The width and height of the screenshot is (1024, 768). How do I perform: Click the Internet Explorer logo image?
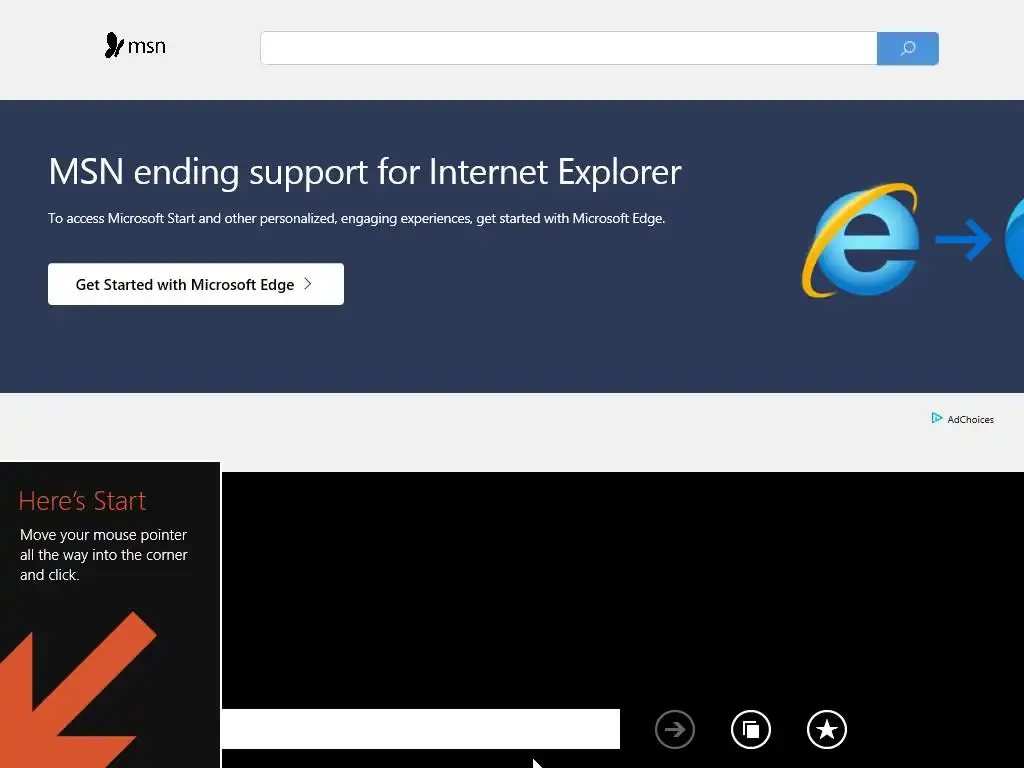[x=861, y=240]
